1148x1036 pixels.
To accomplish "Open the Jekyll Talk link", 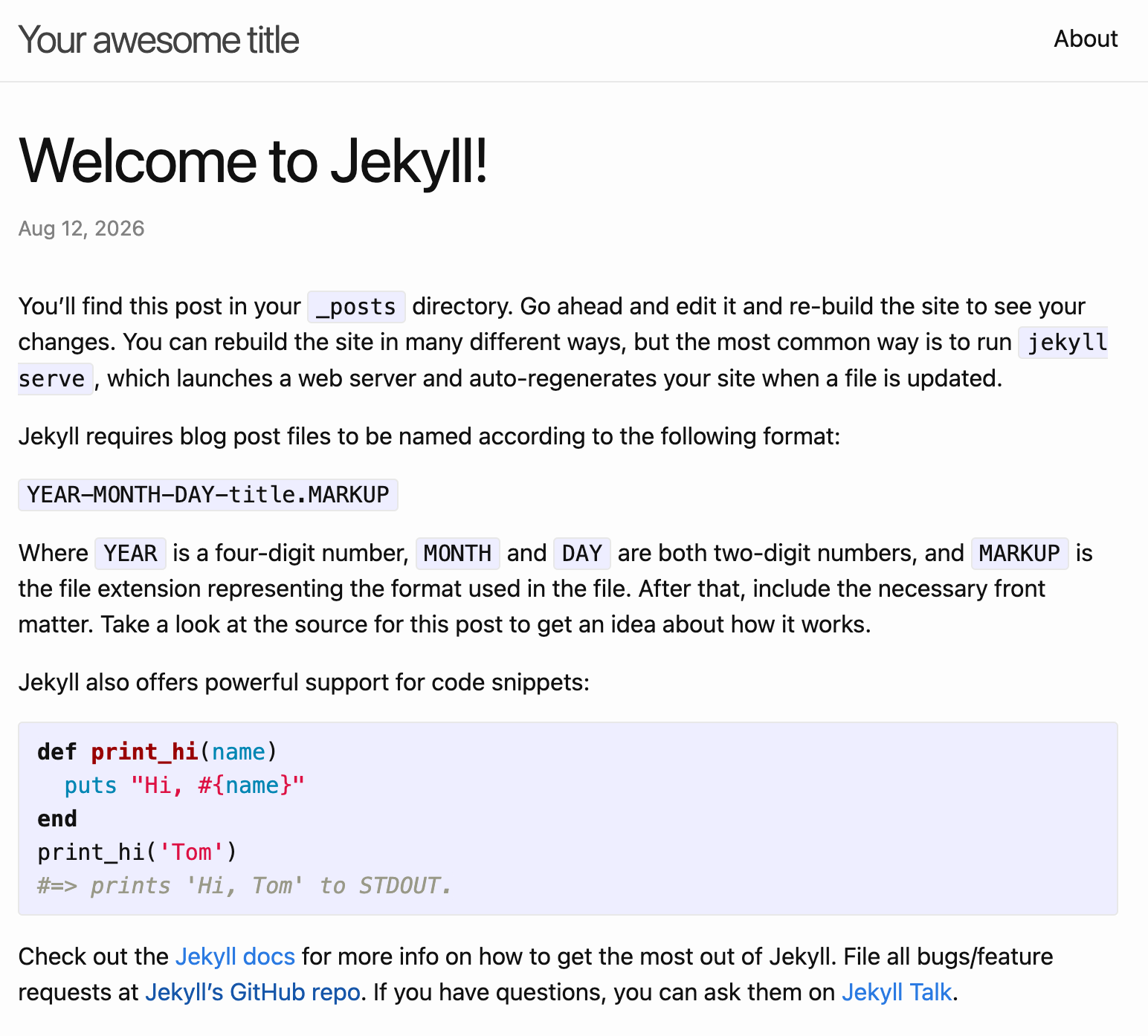I will (x=897, y=992).
